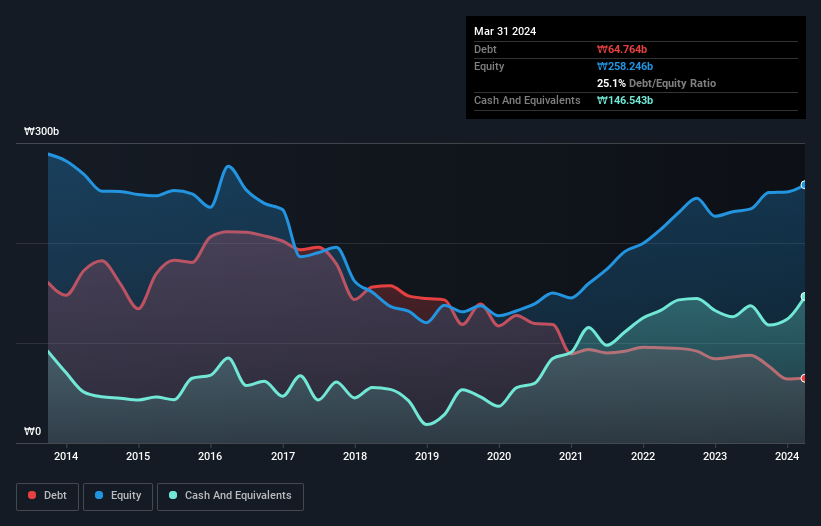Click the 2016 x-axis label

(x=210, y=456)
